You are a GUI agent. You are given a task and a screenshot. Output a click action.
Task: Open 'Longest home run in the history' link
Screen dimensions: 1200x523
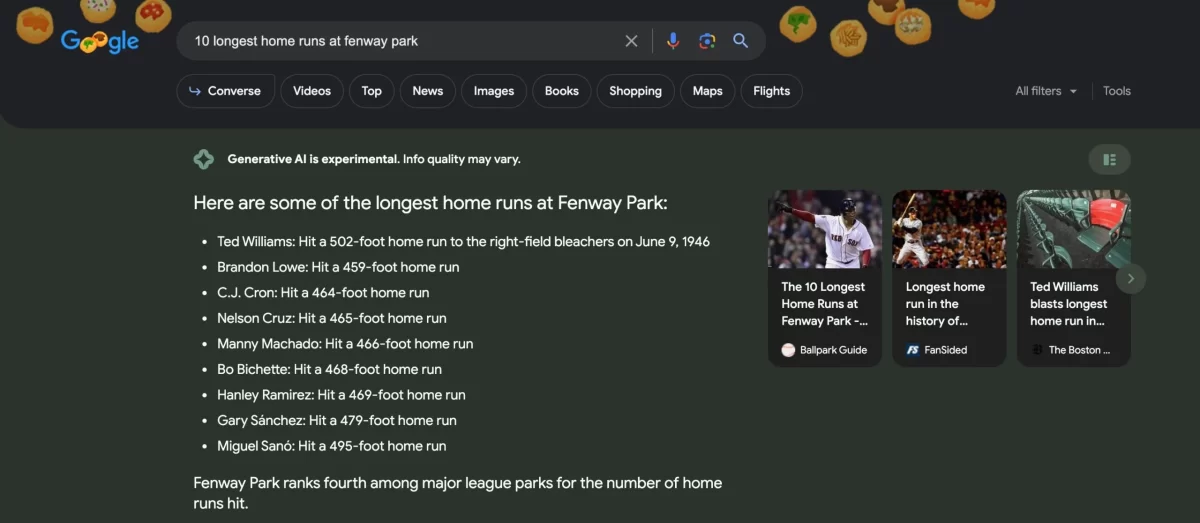coord(946,304)
